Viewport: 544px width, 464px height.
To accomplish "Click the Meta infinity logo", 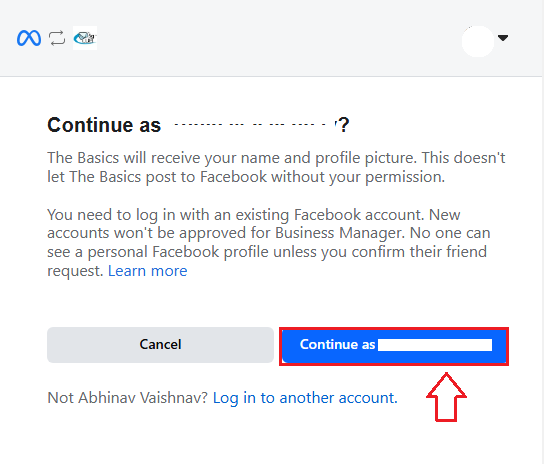I will [29, 38].
